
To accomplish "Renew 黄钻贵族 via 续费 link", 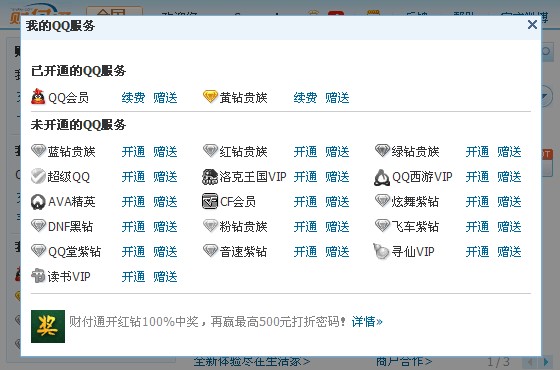I will tap(305, 98).
